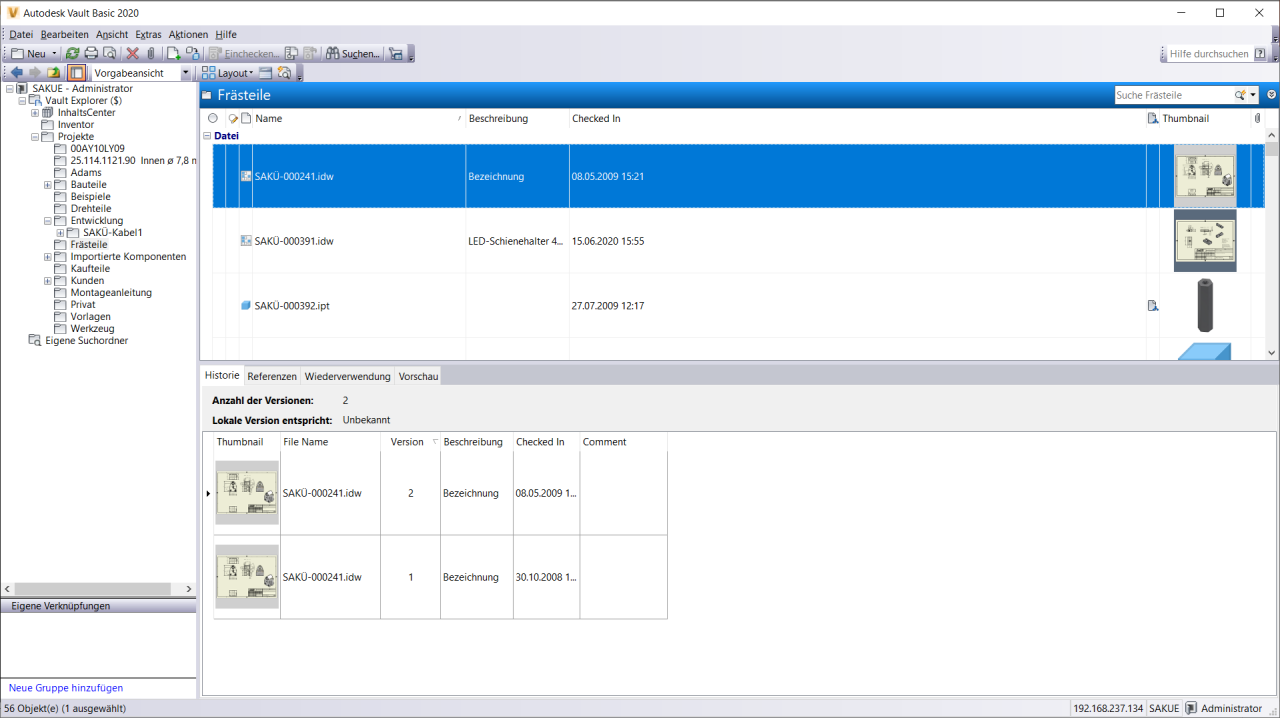Click the SAKÜ-000392.ipt part file icon

(x=246, y=305)
